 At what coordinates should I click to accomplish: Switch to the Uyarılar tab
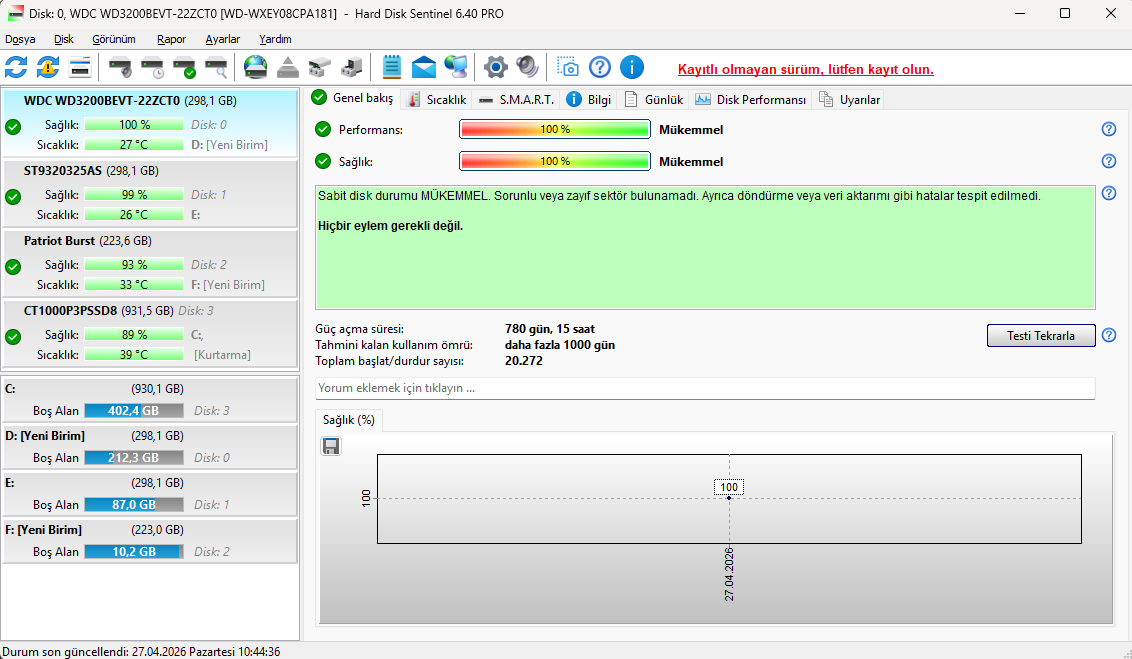point(849,100)
